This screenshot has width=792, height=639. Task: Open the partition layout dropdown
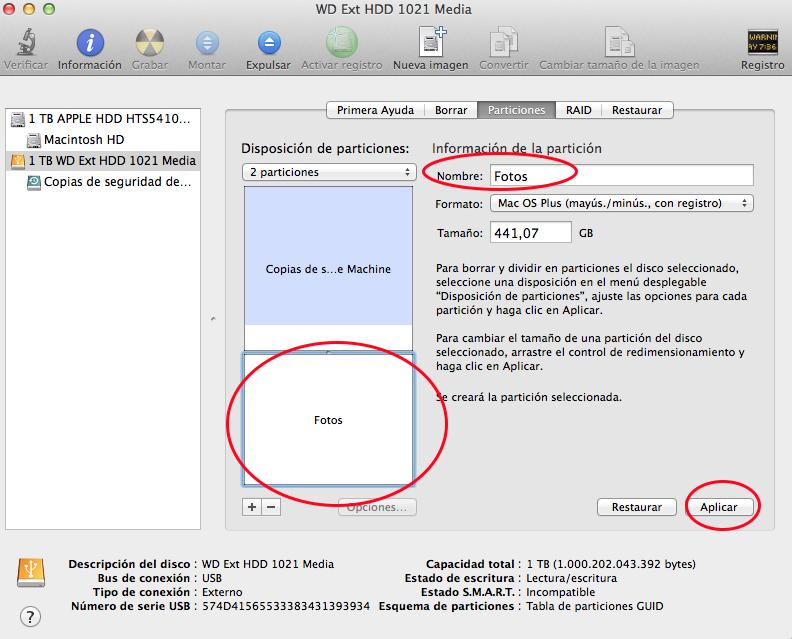click(x=328, y=172)
